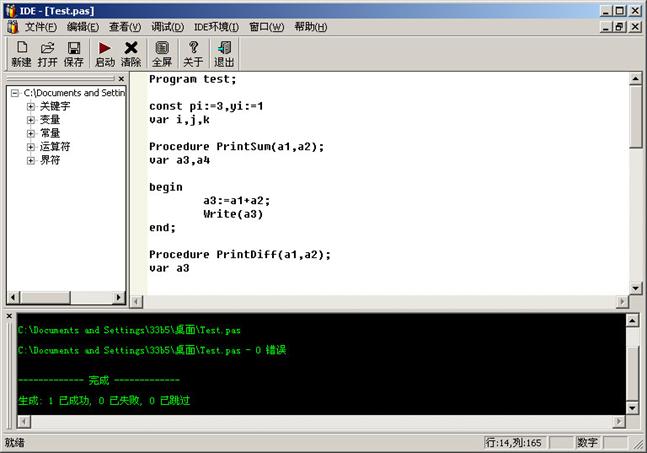Select the 变量 tree item label
647x453 pixels.
coord(50,120)
